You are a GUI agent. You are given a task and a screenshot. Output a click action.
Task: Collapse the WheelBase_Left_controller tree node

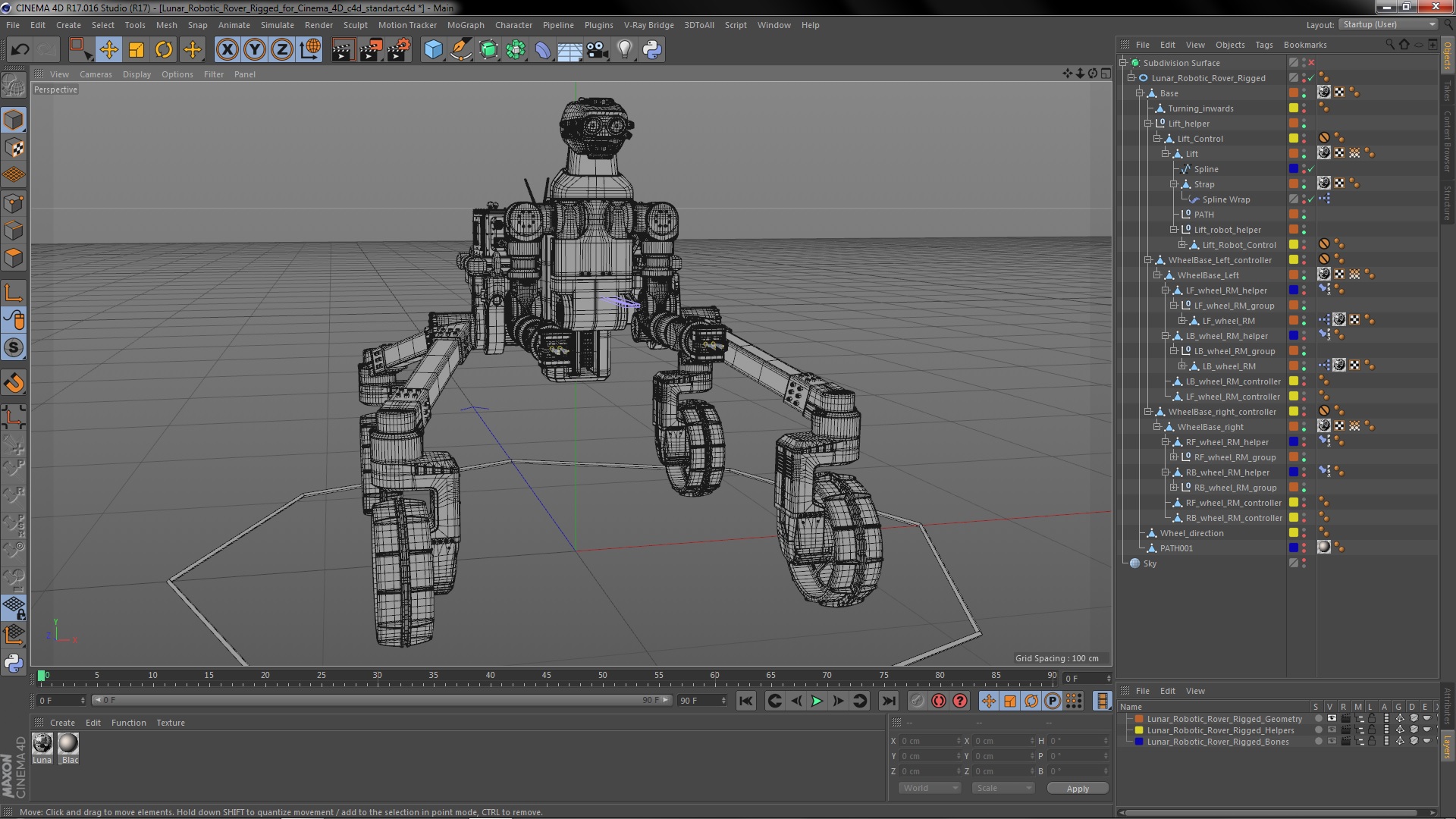tap(1148, 260)
